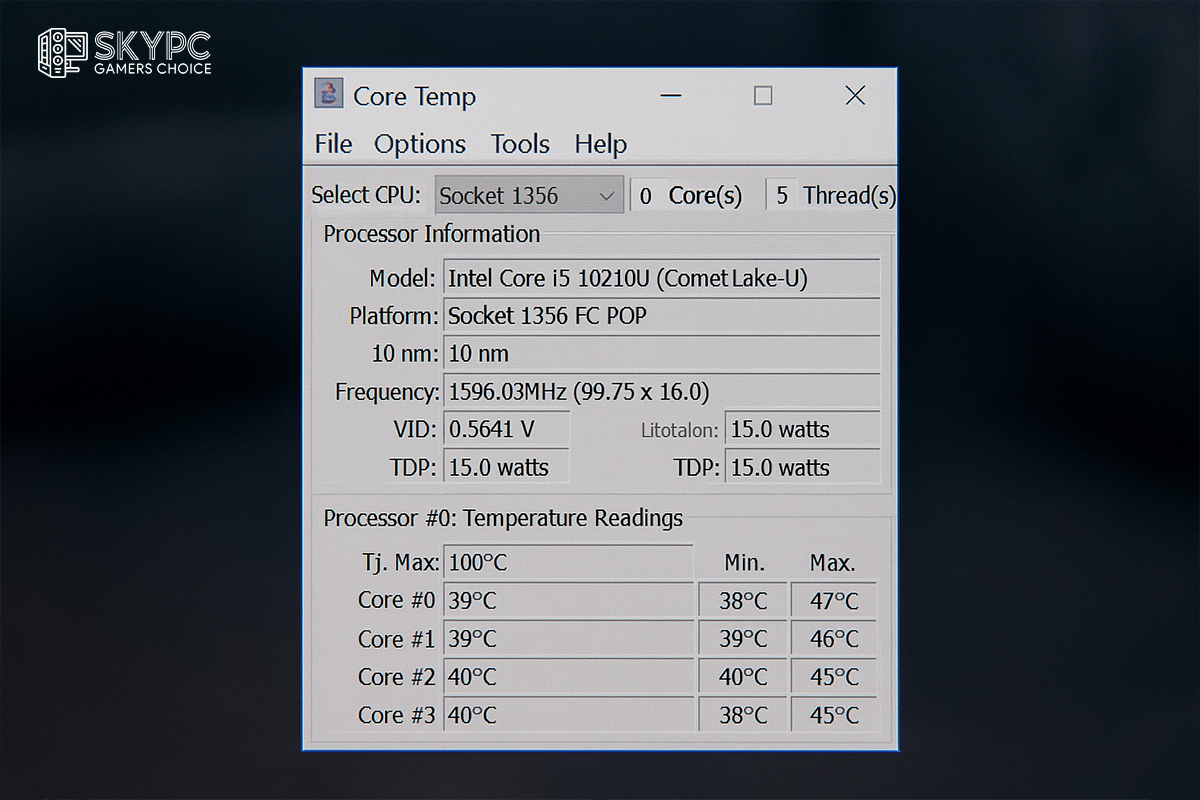Click Core #0 minimum temperature 38°C
1200x800 pixels.
(742, 600)
